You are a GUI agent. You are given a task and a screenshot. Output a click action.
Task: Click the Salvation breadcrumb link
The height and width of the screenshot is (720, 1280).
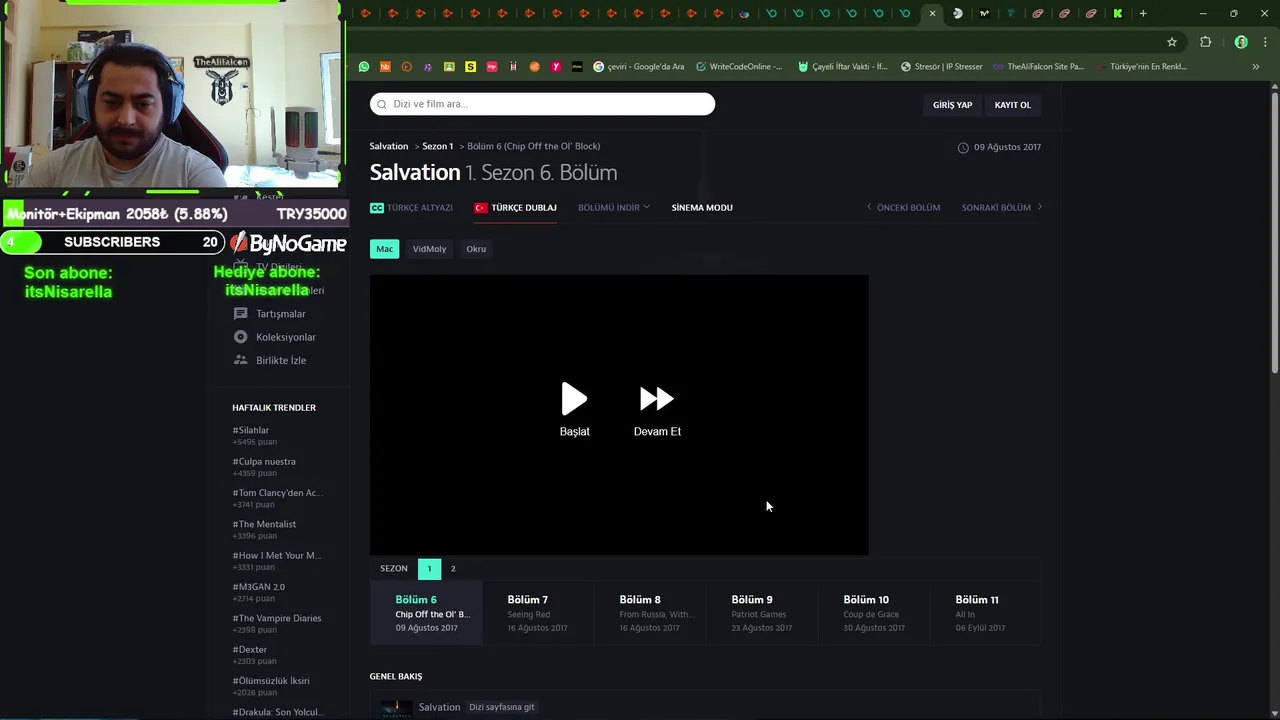[389, 146]
